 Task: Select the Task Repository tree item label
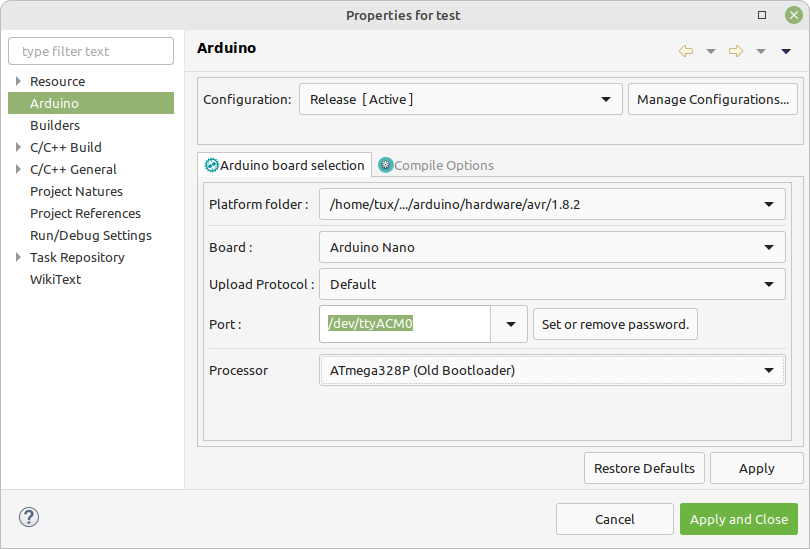click(x=77, y=257)
